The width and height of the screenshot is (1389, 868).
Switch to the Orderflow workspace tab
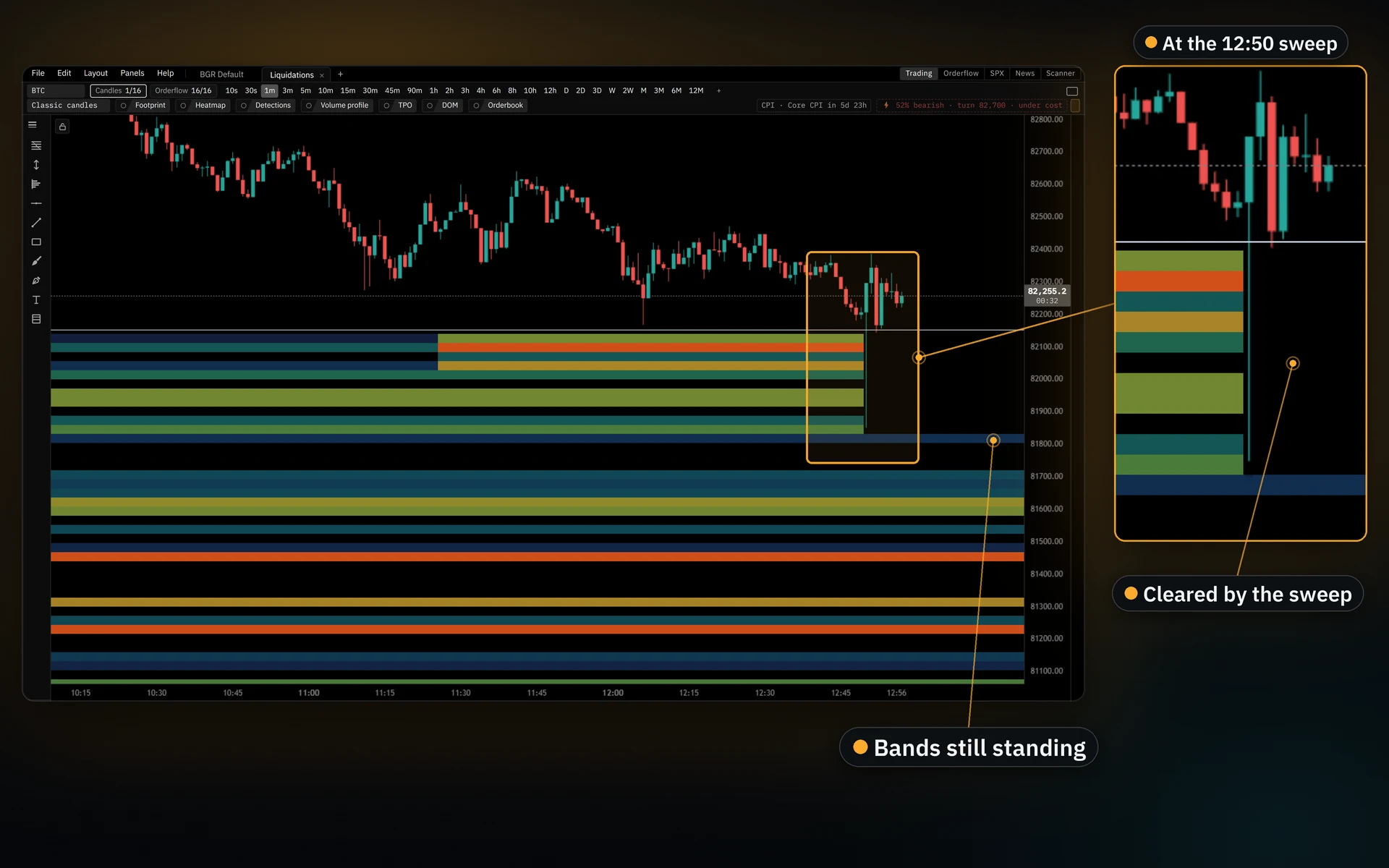(961, 74)
